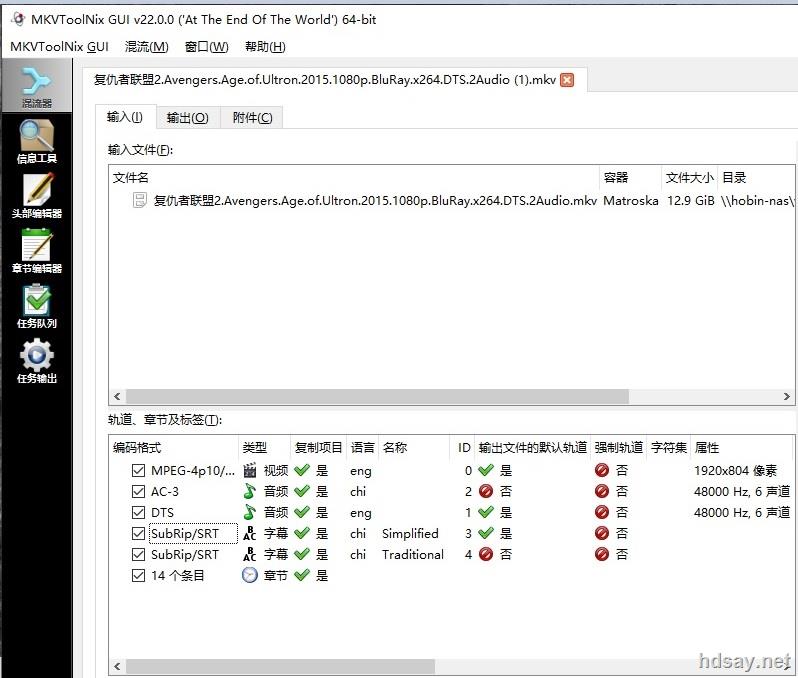
Task: Click the red forced-track icon of MPEG-4 row
Action: pos(602,470)
